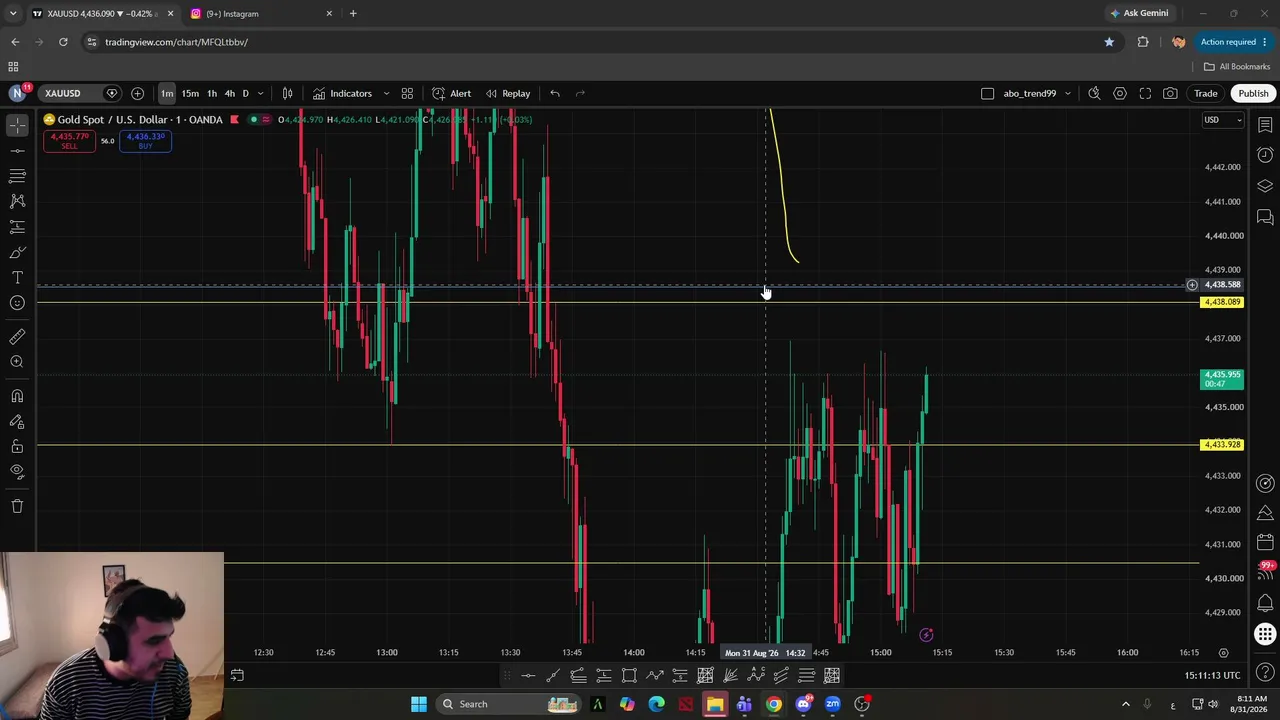
Task: Click the BUY 4,436.330 price button
Action: click(x=145, y=141)
